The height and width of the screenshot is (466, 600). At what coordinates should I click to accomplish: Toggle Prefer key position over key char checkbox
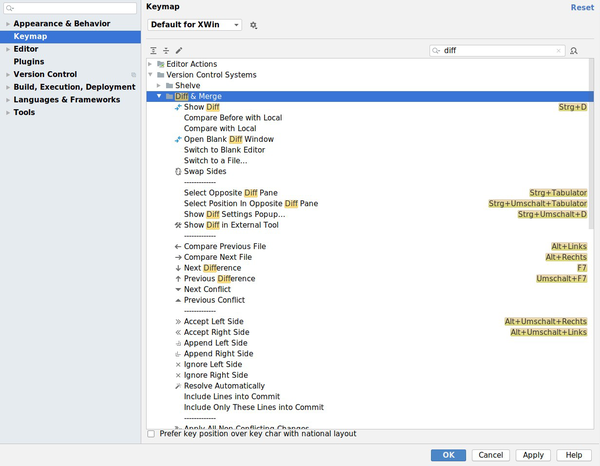click(x=151, y=433)
